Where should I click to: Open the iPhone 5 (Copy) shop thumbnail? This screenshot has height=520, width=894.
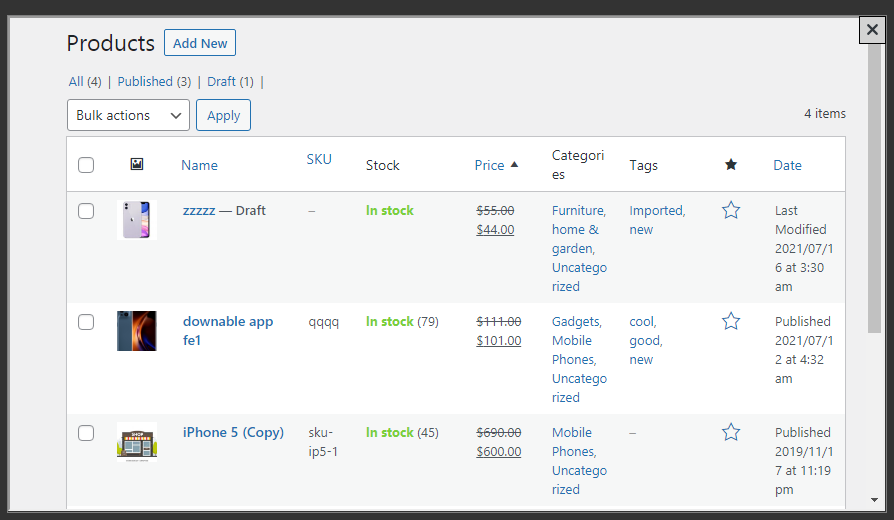point(137,441)
